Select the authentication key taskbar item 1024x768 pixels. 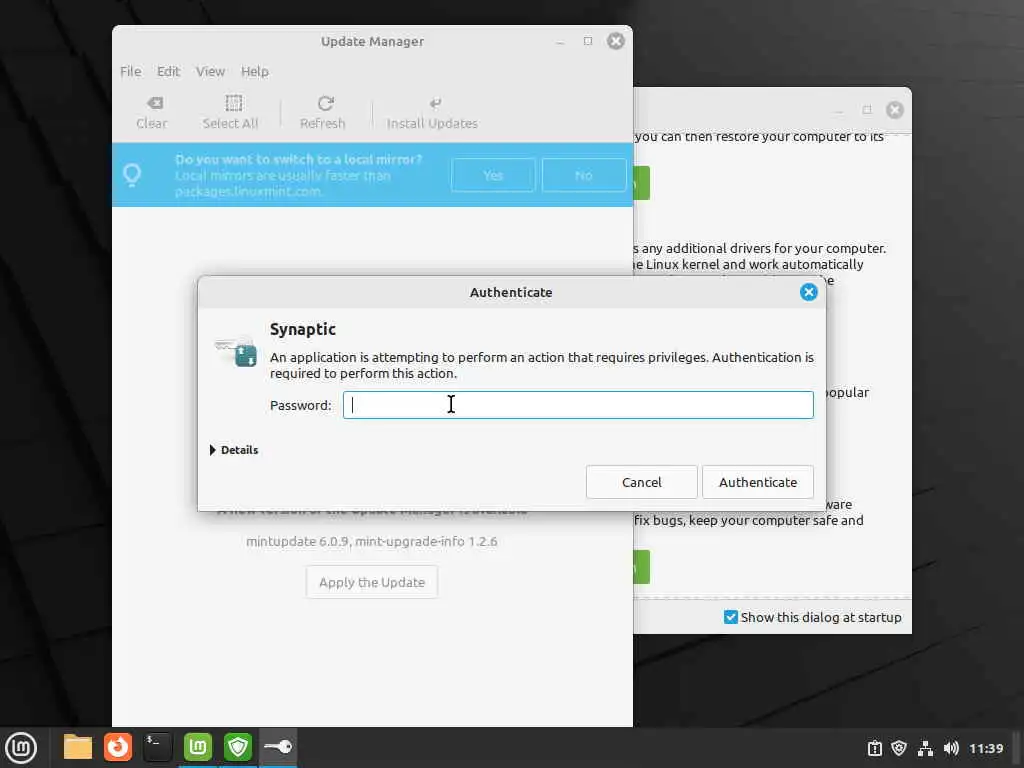(278, 747)
